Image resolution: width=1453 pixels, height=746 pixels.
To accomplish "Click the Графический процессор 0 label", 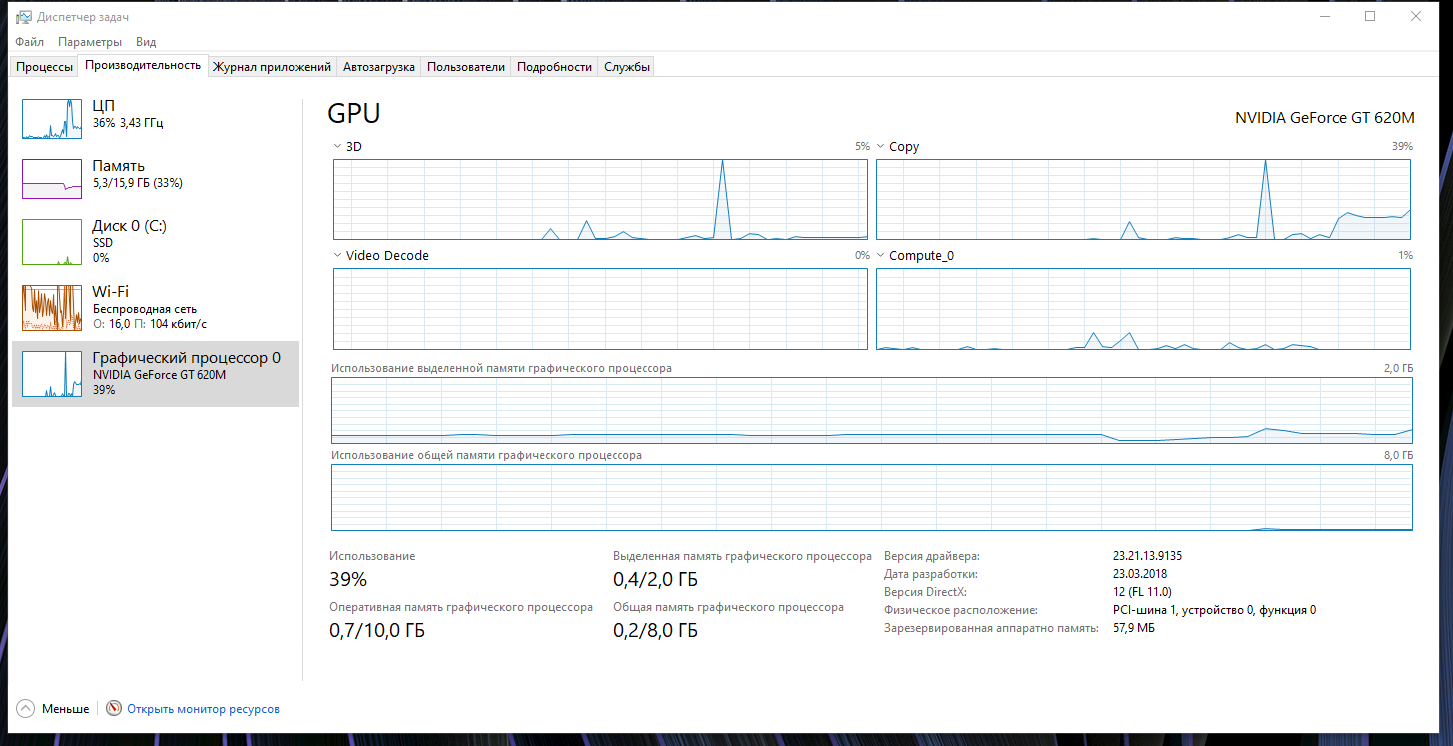I will [x=187, y=358].
